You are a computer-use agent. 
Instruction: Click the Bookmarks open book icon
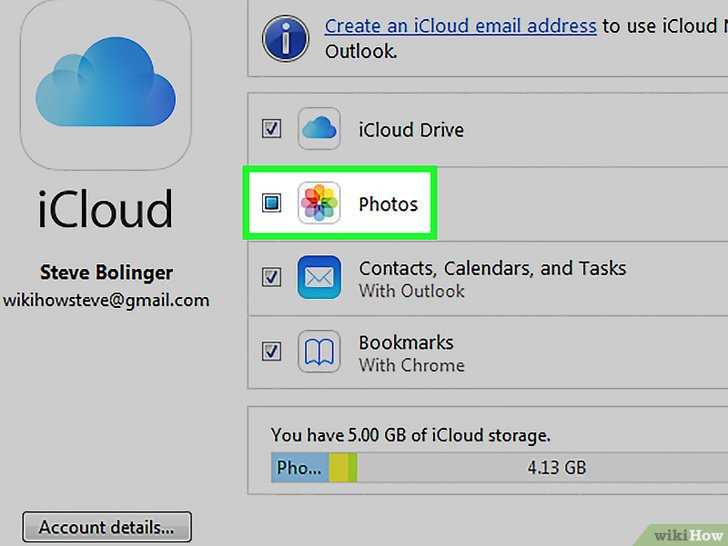coord(319,351)
